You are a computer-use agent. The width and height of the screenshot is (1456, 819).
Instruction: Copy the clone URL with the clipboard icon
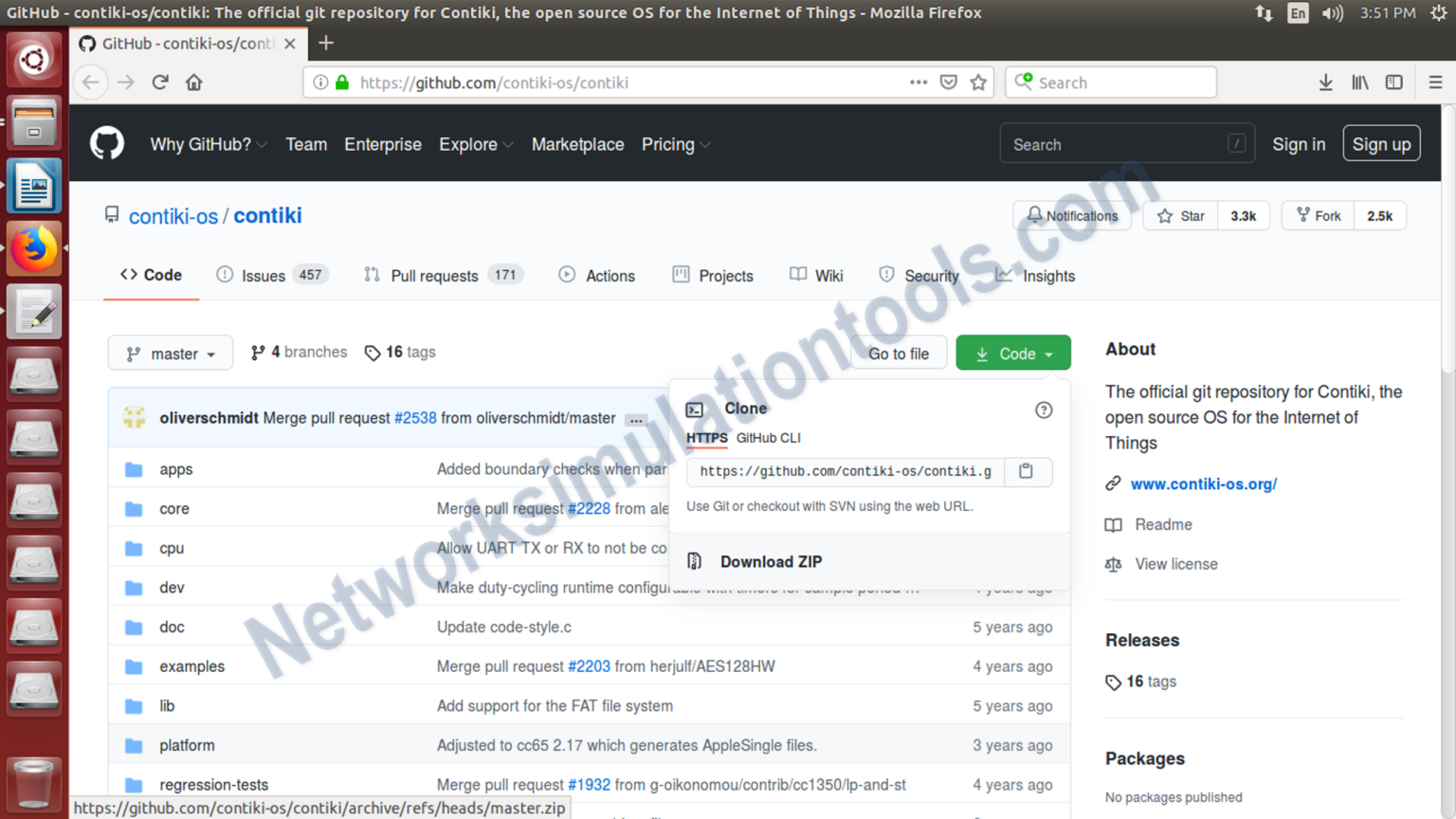[1027, 471]
